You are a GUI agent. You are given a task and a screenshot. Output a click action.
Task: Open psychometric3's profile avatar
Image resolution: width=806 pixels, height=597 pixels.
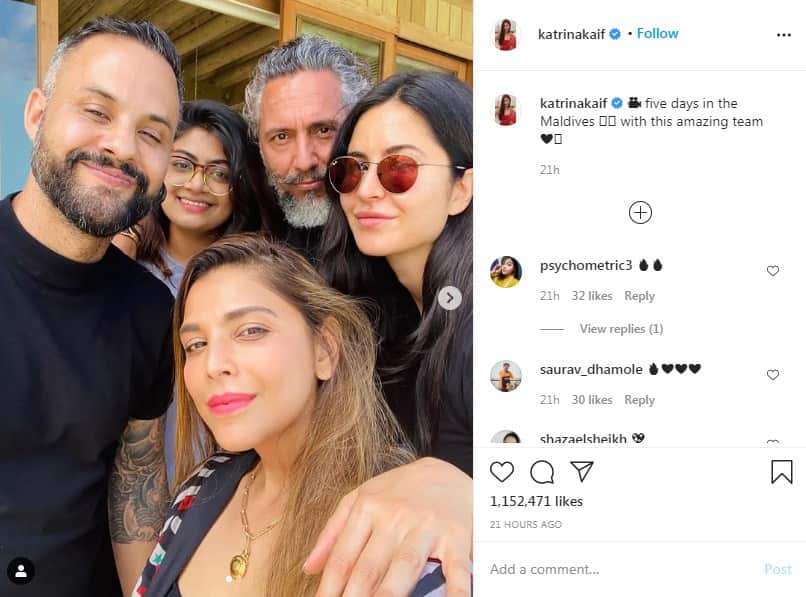pyautogui.click(x=506, y=272)
